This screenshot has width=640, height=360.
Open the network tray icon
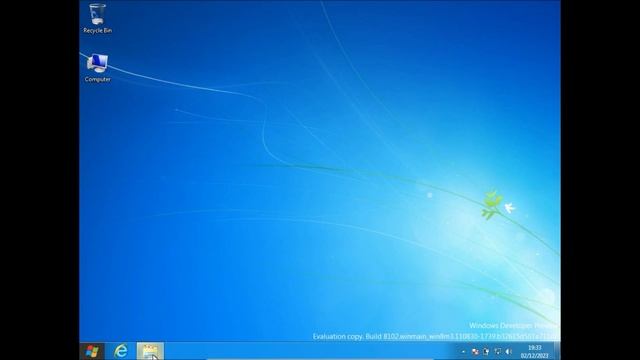(x=498, y=351)
